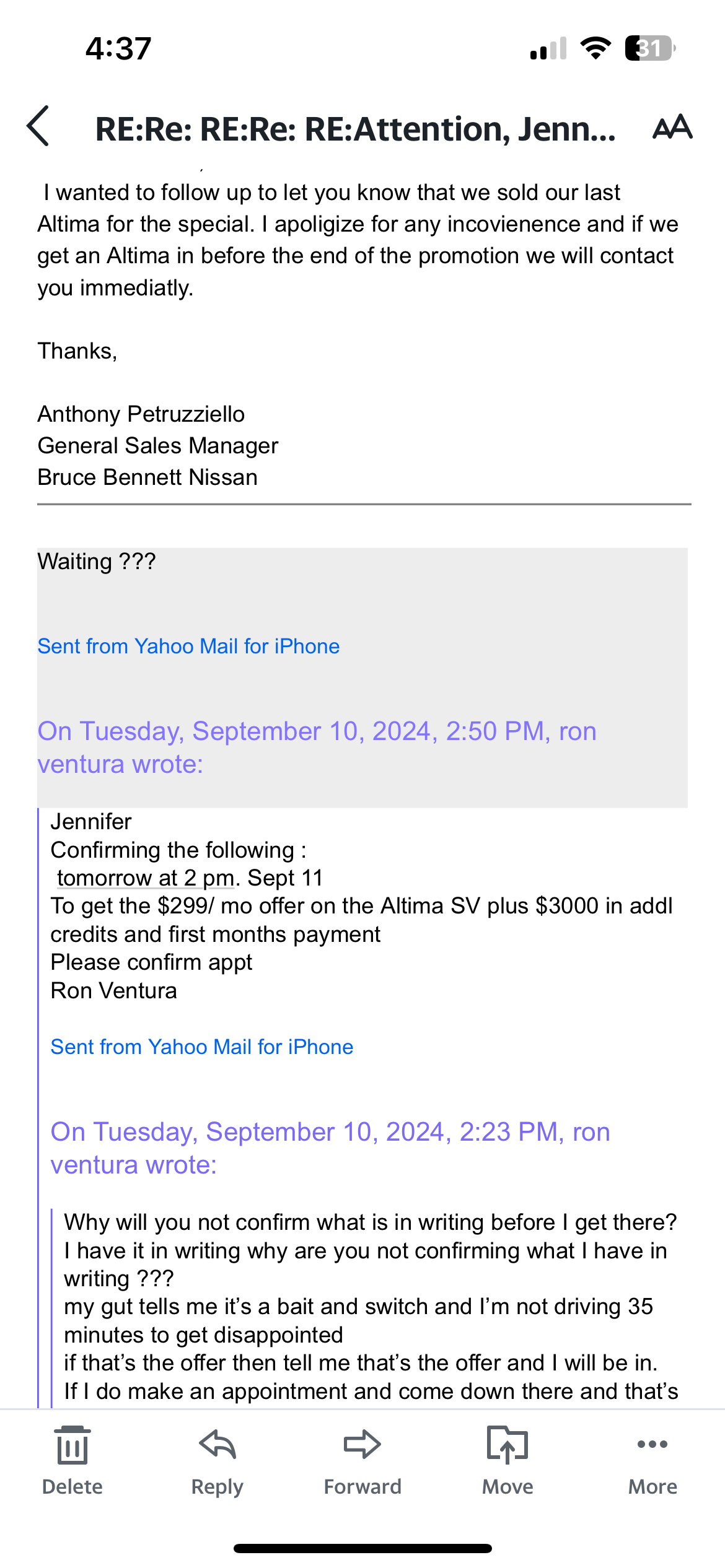Tap the battery indicator in status bar
Image resolution: width=725 pixels, height=1568 pixels.
(649, 48)
